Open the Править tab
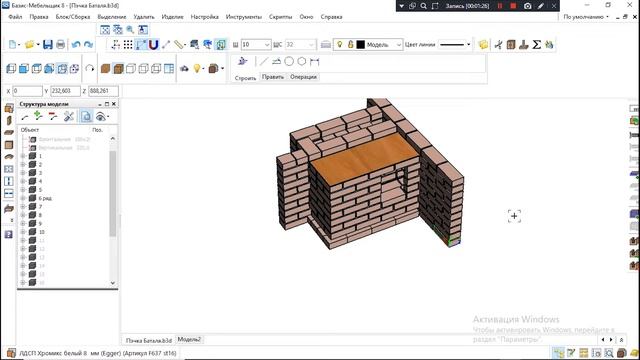Screen dimensions: 640x360 [273, 77]
